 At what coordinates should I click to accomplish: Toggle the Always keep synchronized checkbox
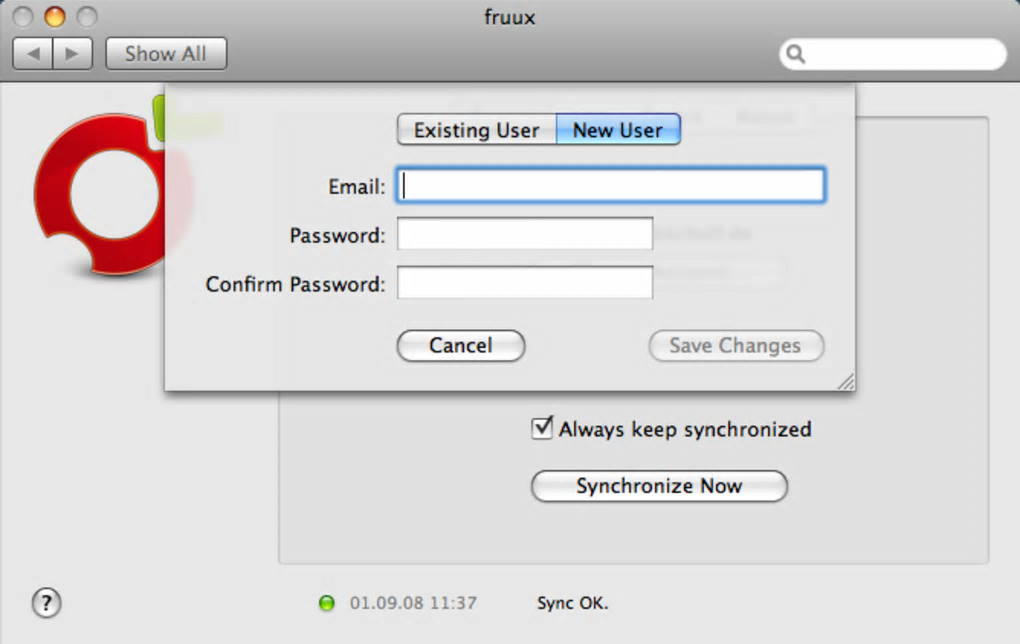542,429
